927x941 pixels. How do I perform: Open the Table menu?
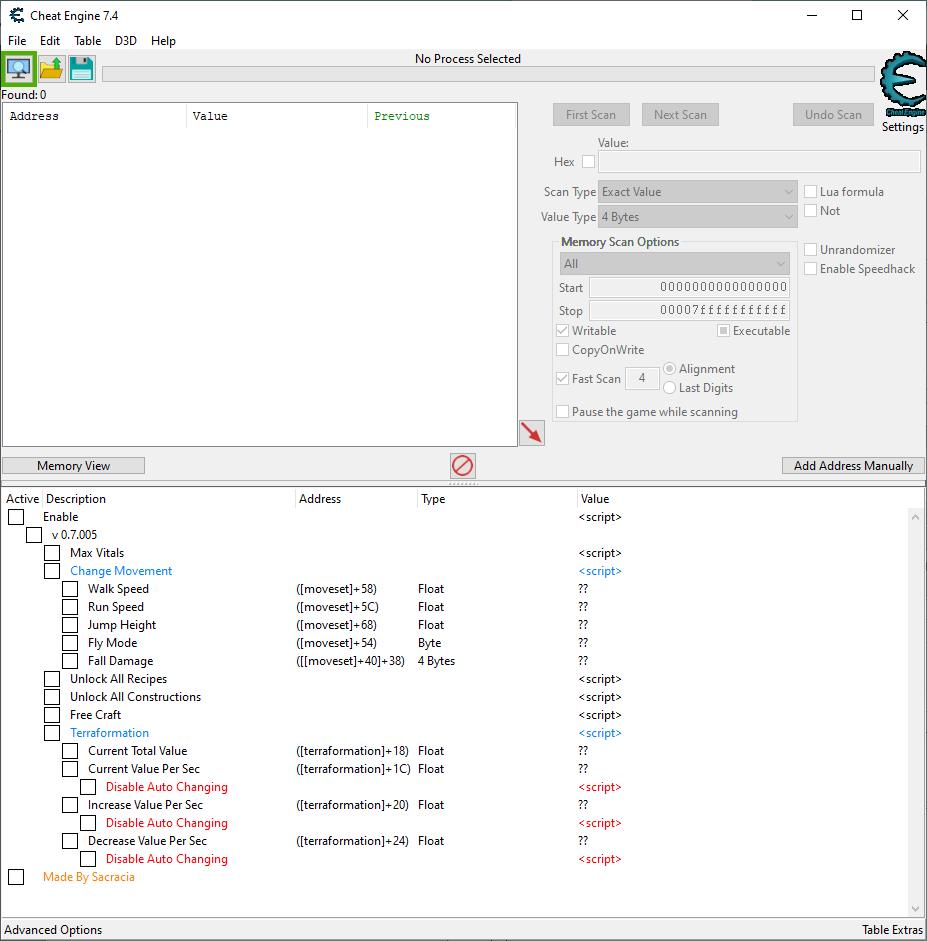pyautogui.click(x=87, y=41)
